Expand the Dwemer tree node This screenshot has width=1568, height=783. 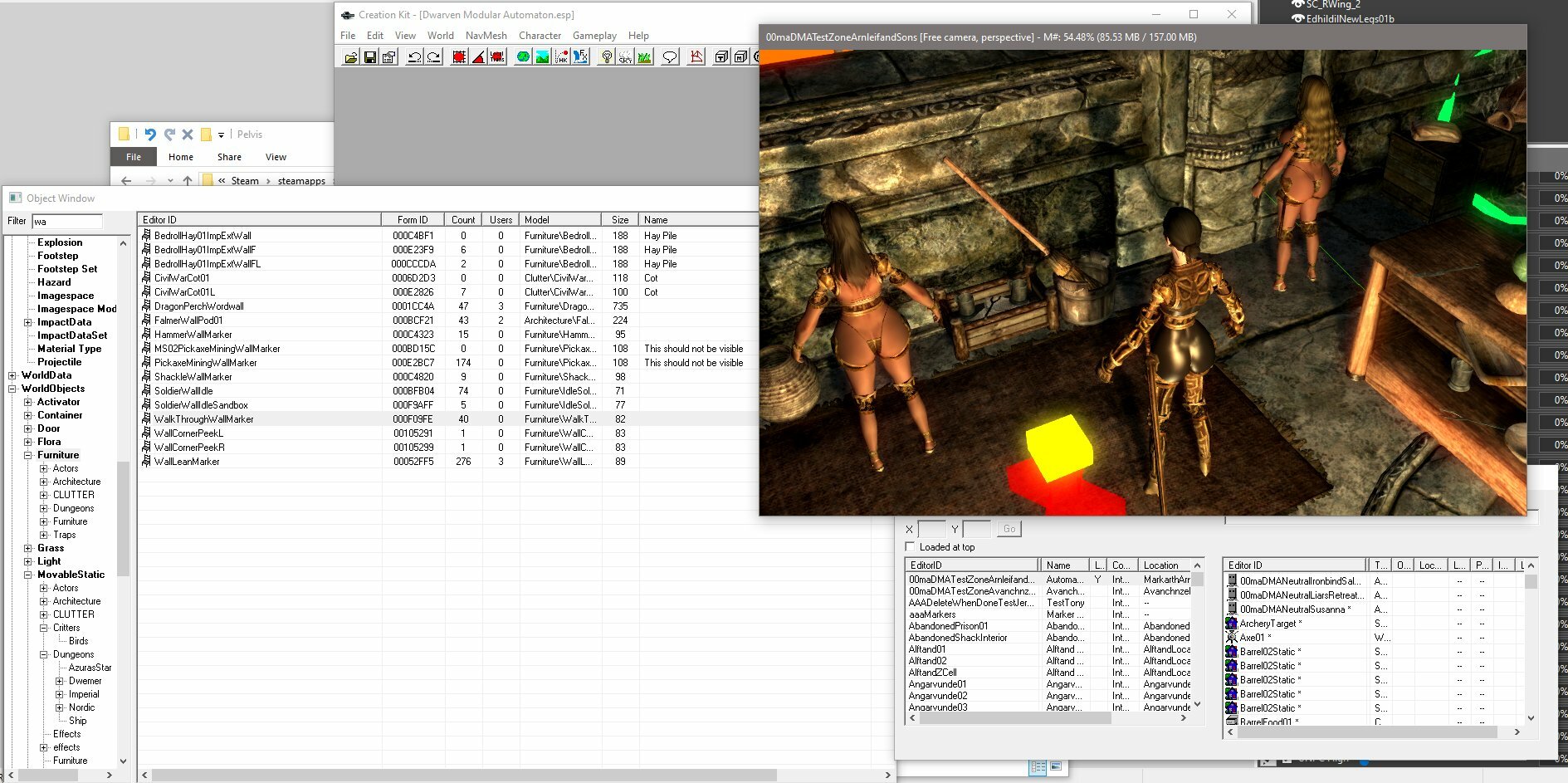click(x=60, y=681)
